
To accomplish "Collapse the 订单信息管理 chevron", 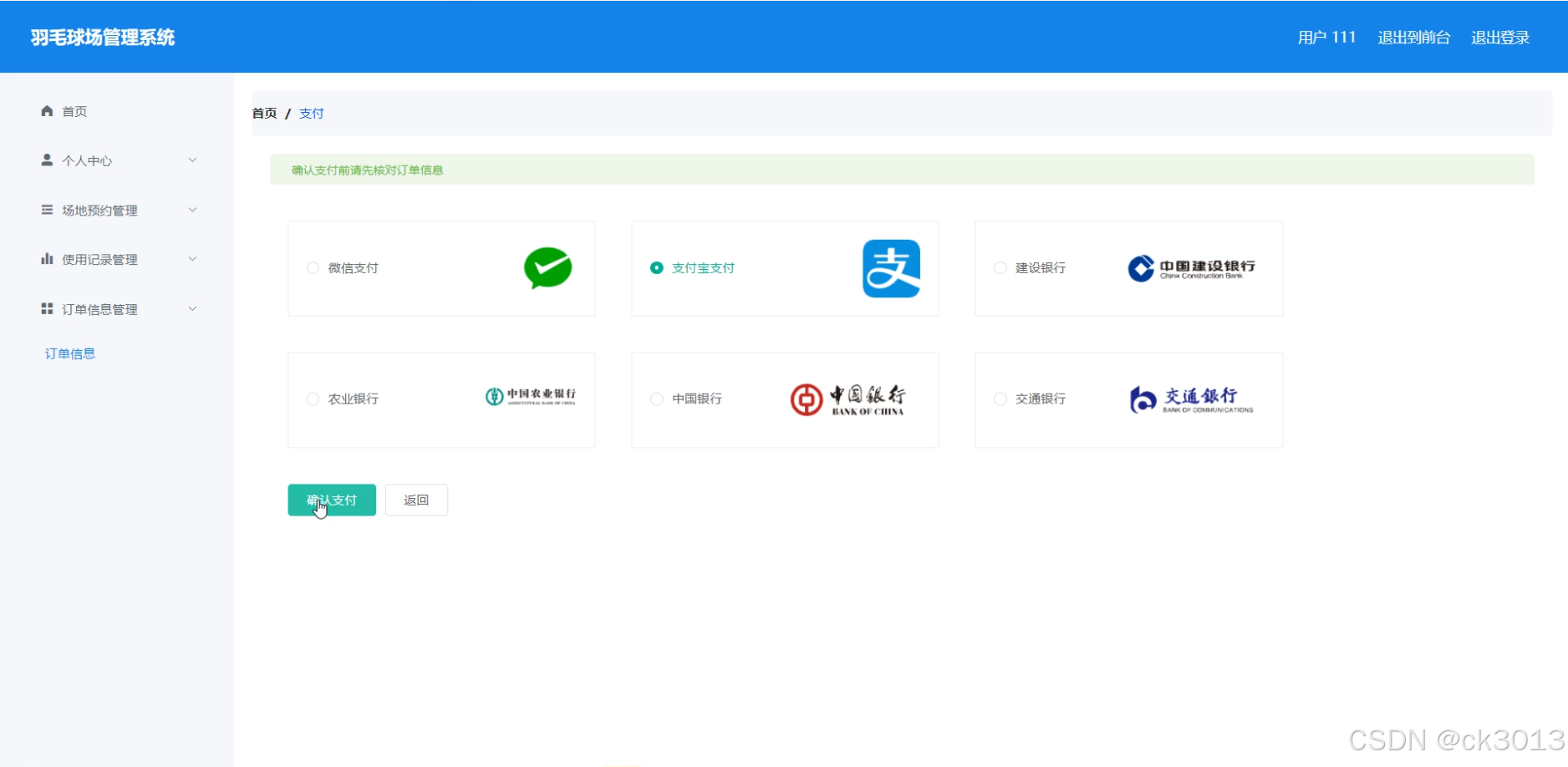I will coord(192,308).
